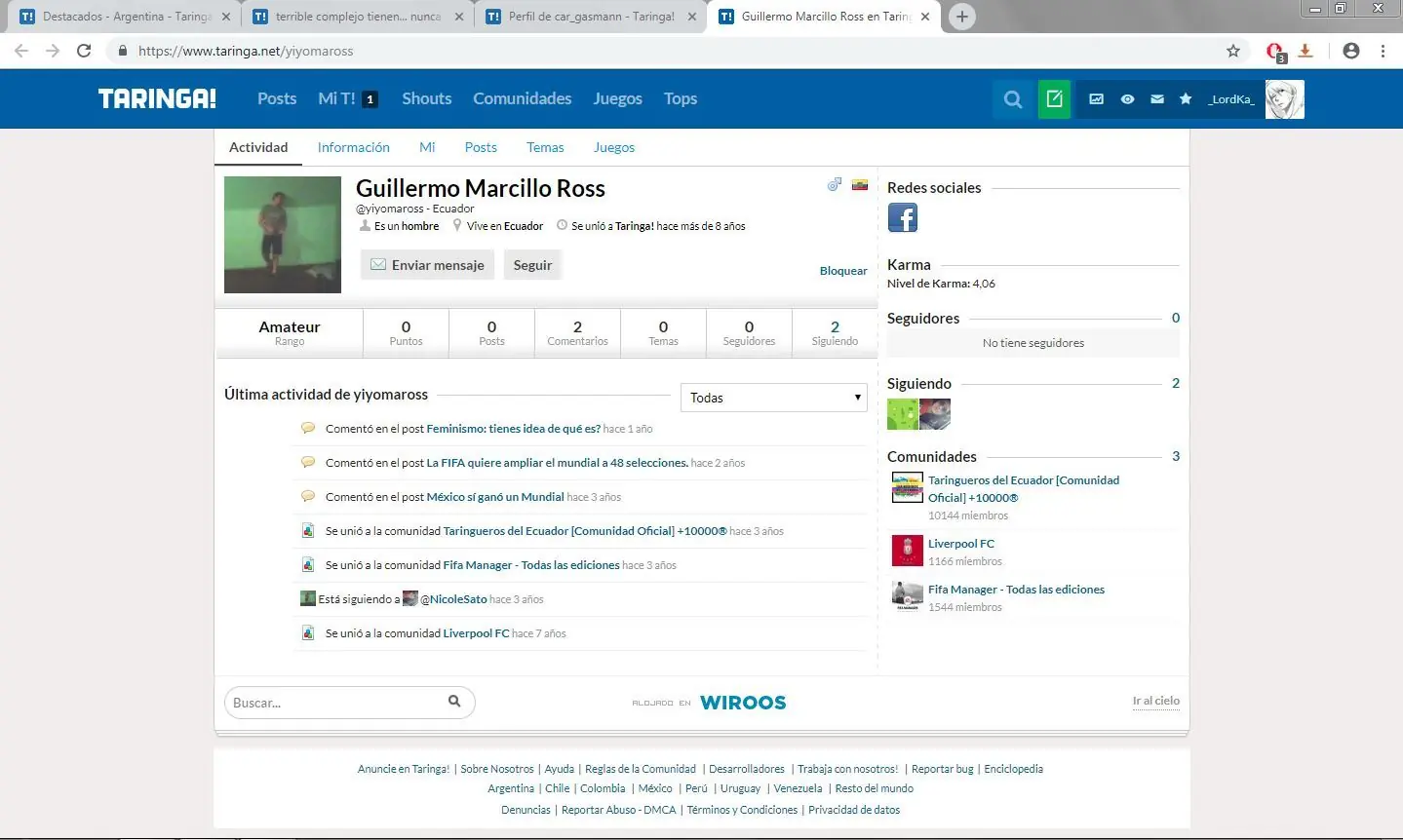This screenshot has width=1403, height=840.
Task: Click the second followed user's thumbnail
Action: tap(935, 414)
